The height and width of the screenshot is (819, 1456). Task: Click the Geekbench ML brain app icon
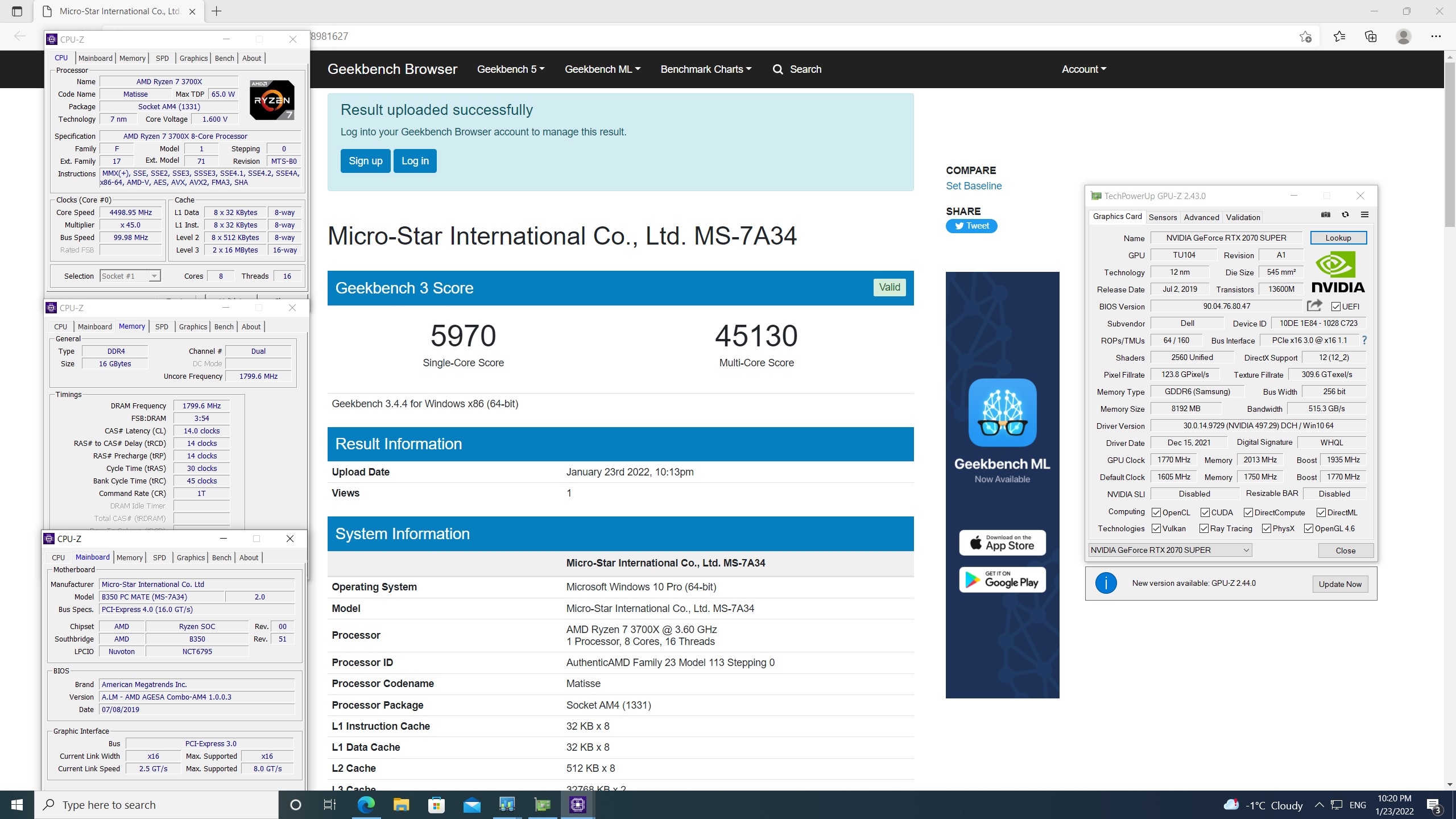point(1002,412)
